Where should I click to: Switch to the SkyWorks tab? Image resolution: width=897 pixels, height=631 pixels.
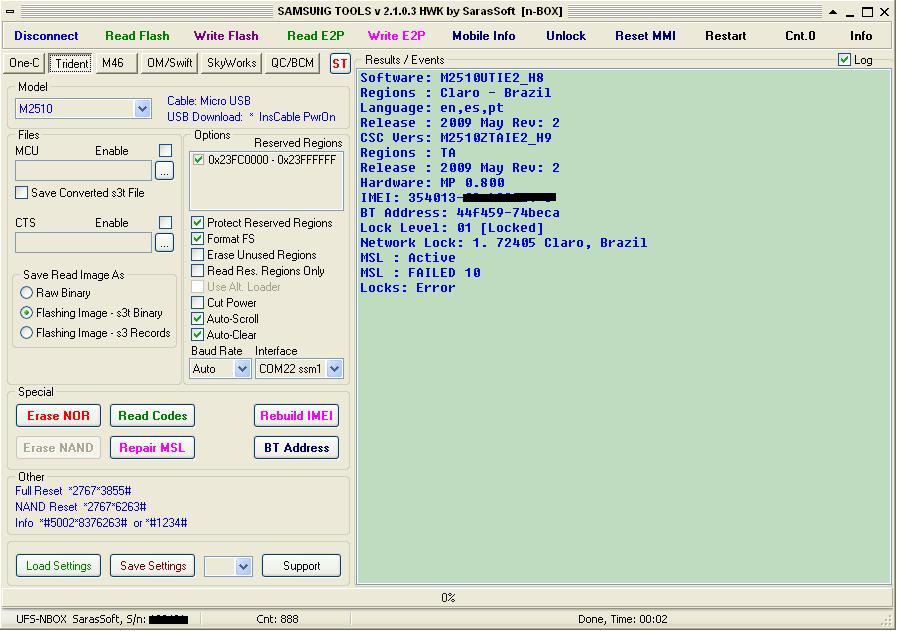click(x=231, y=63)
